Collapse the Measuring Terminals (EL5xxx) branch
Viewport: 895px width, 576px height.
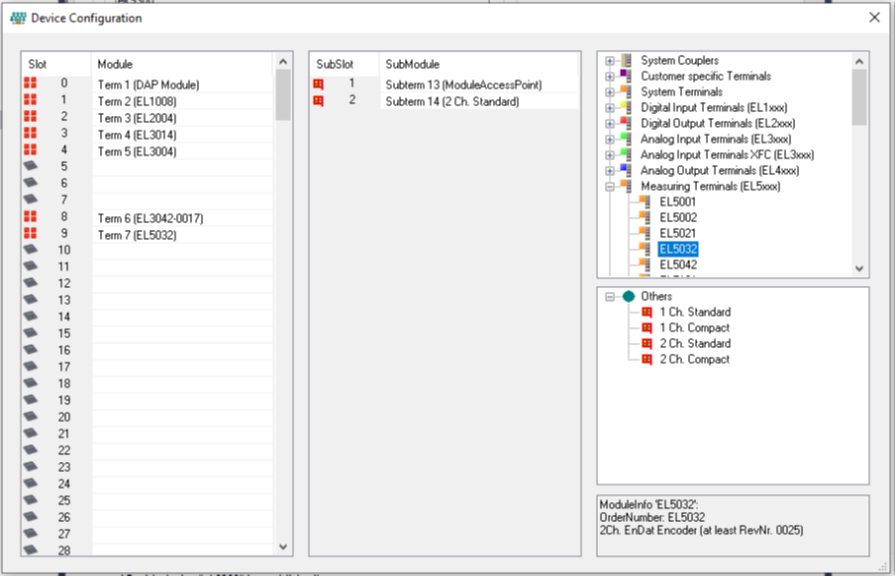tap(608, 186)
